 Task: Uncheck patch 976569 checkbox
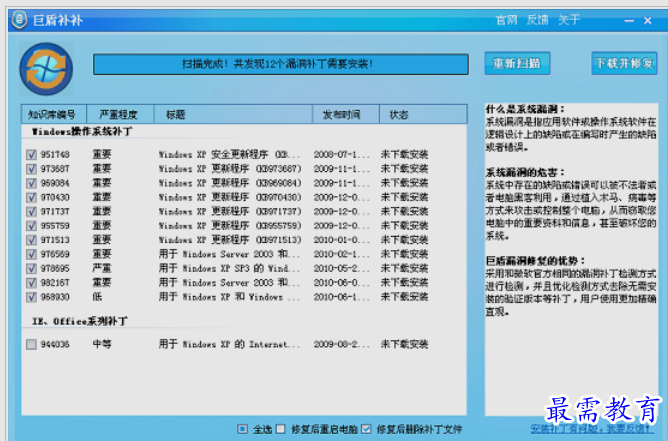point(31,254)
